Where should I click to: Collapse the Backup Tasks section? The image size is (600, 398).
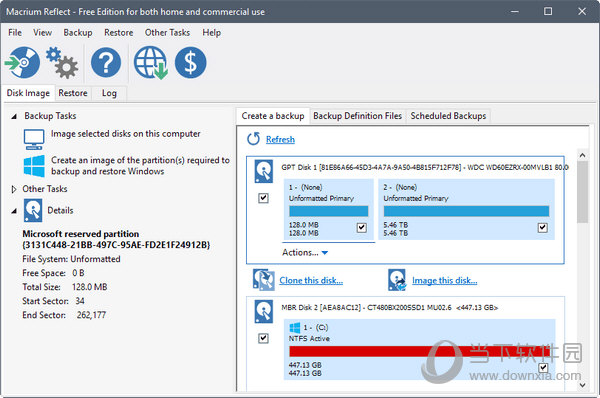tap(14, 116)
